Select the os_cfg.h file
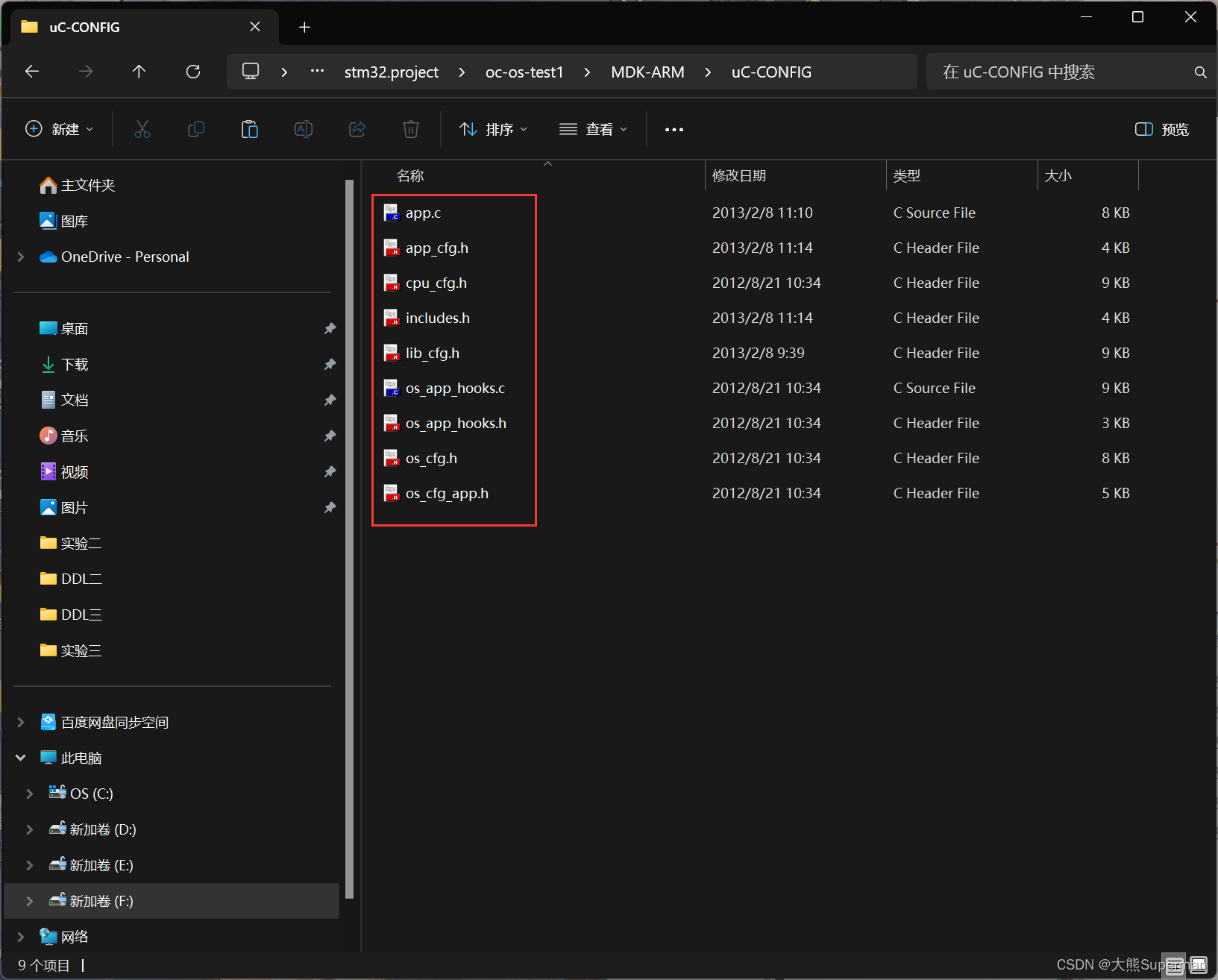 coord(431,459)
